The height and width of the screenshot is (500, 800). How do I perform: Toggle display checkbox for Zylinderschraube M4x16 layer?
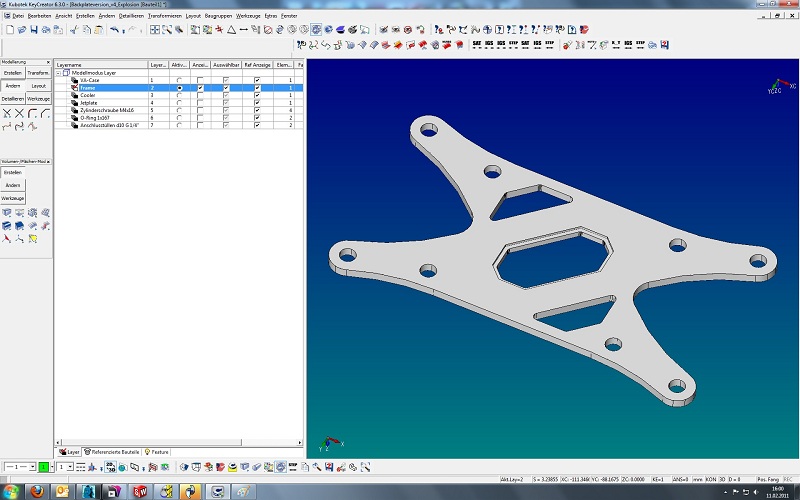click(200, 110)
